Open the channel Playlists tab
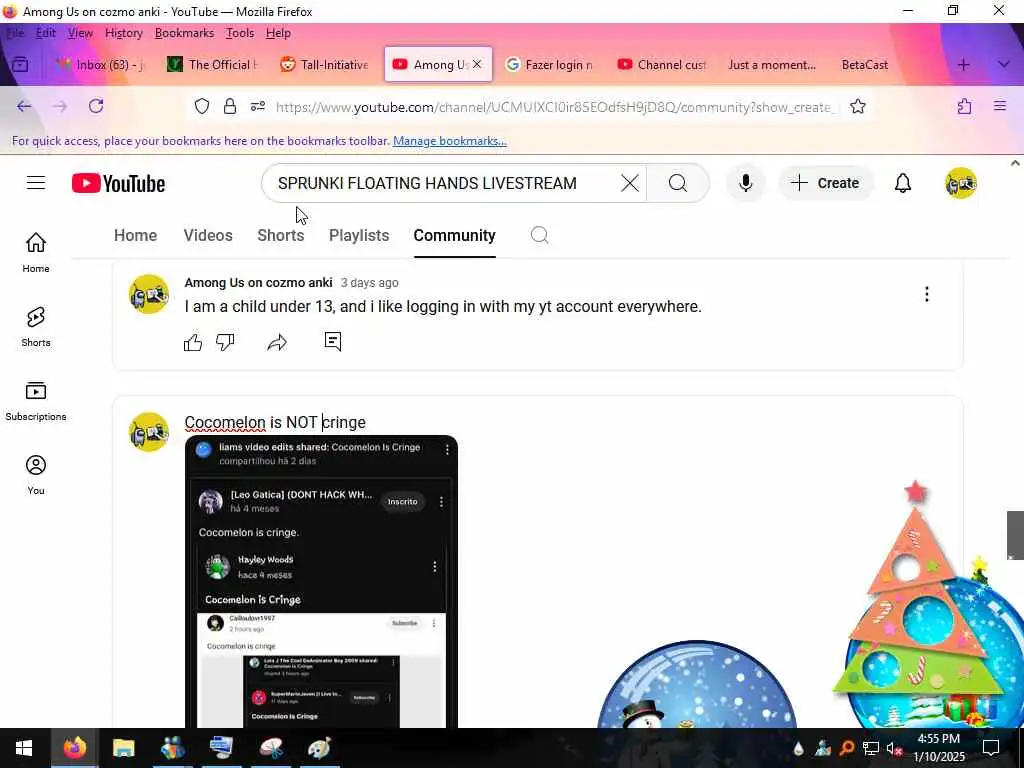 [x=359, y=235]
